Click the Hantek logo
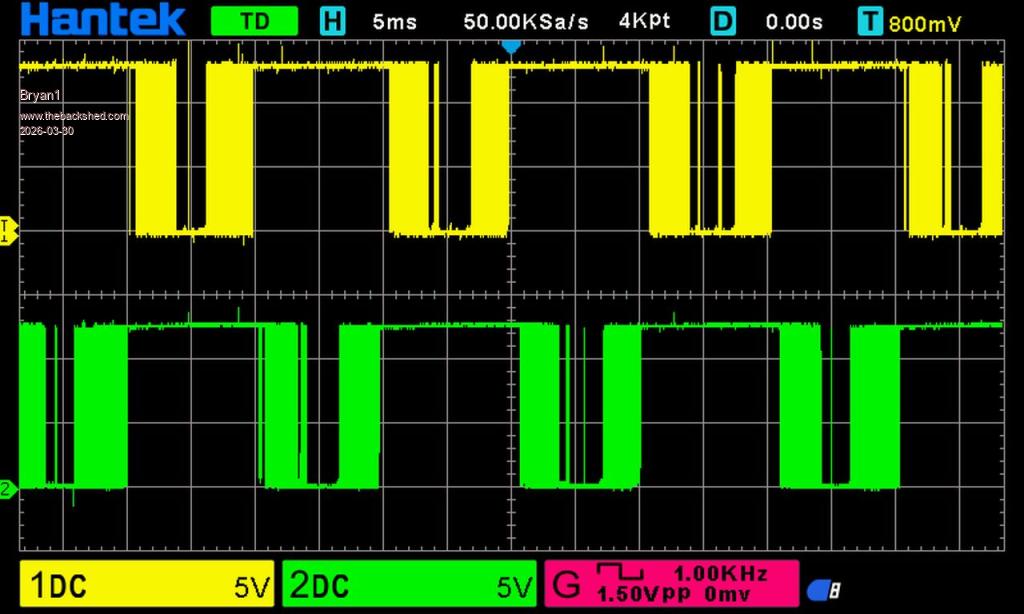The height and width of the screenshot is (614, 1024). coord(103,20)
